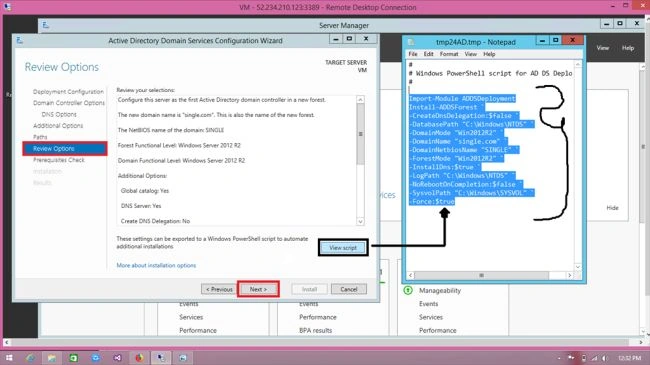Click Hide in Server Manager
The height and width of the screenshot is (365, 650).
[x=612, y=208]
